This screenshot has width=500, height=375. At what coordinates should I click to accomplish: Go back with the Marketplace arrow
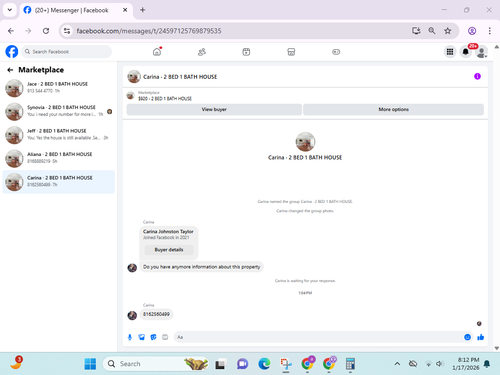(10, 70)
